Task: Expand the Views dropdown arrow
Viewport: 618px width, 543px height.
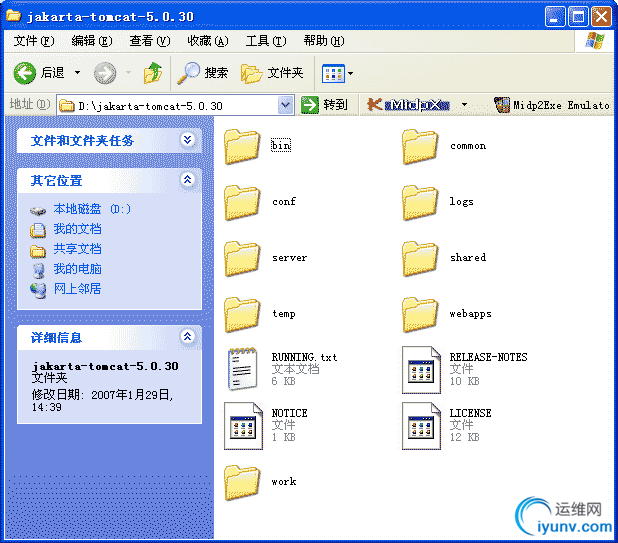Action: coord(350,73)
